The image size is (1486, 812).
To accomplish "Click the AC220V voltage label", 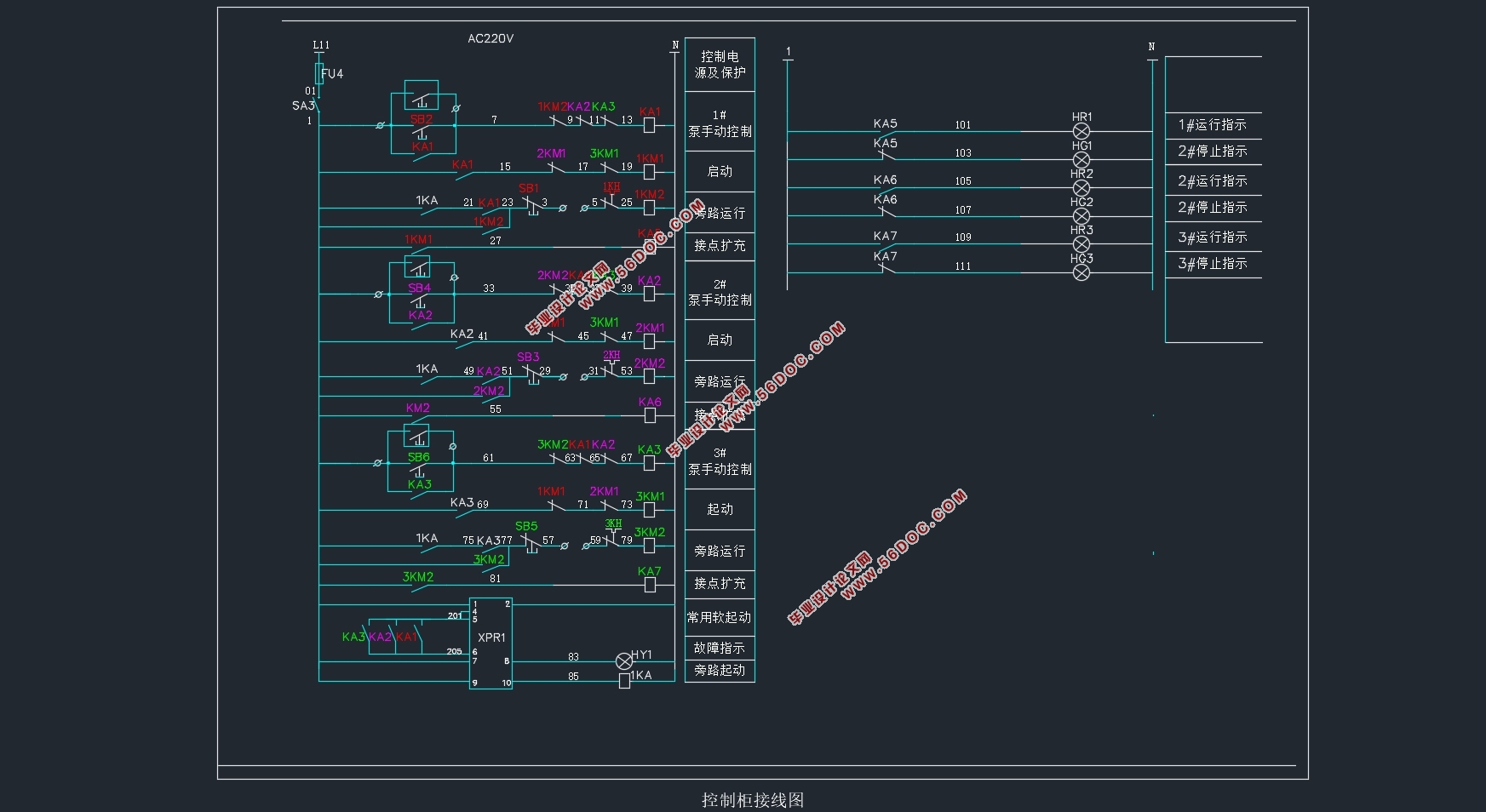I will tap(491, 38).
